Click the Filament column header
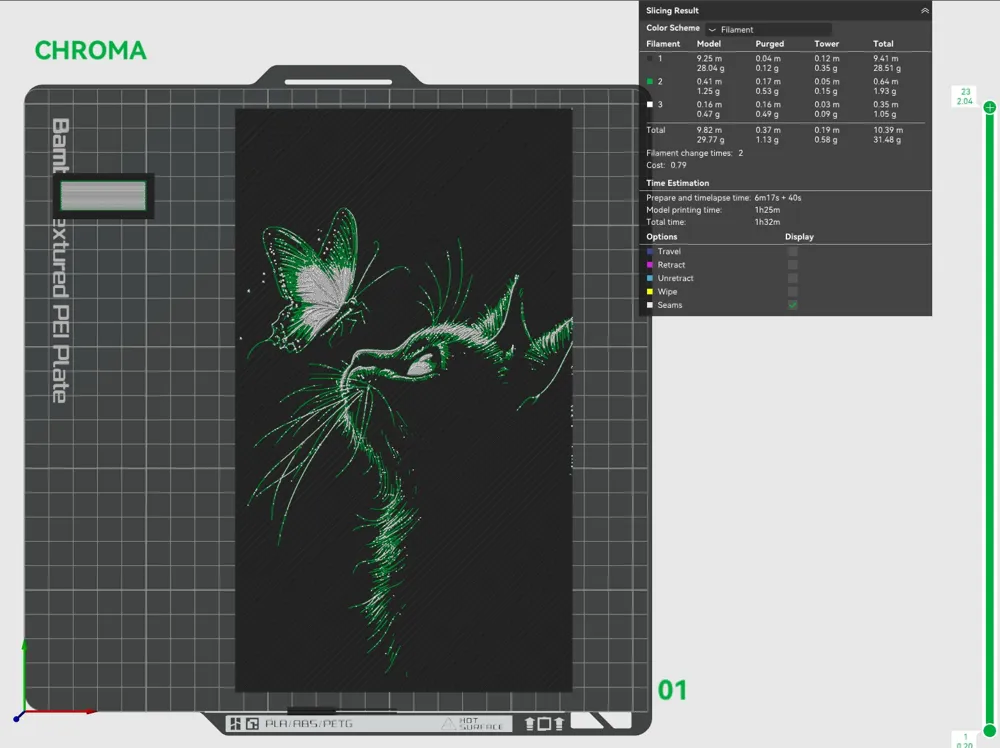This screenshot has height=748, width=1000. [x=663, y=44]
